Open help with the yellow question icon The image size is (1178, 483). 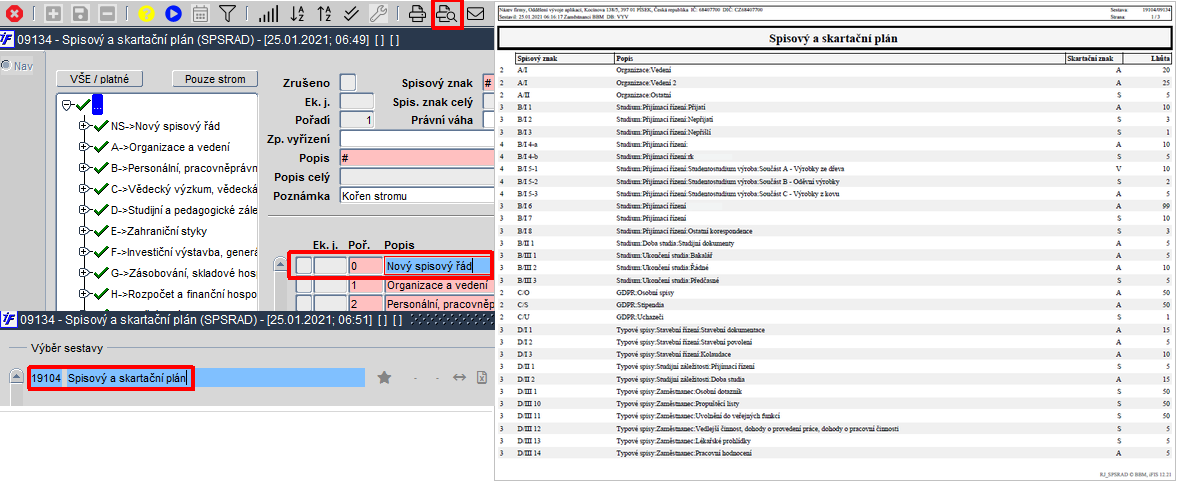[x=146, y=13]
